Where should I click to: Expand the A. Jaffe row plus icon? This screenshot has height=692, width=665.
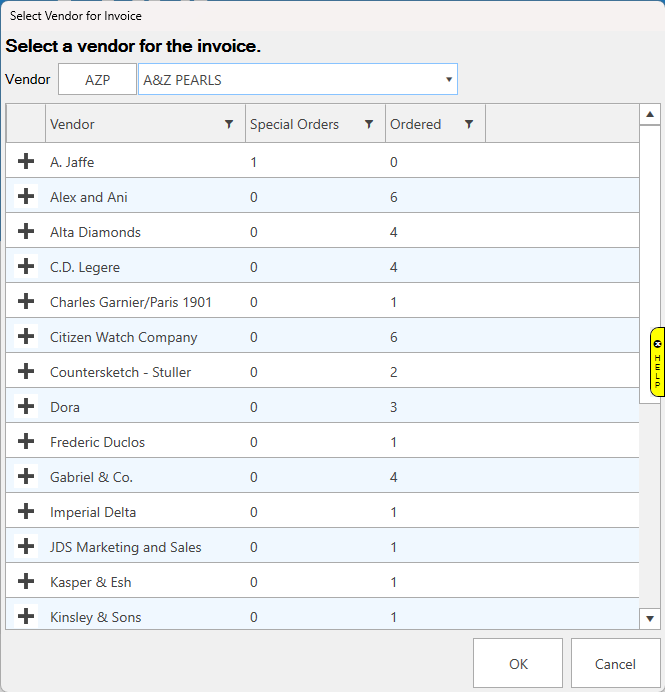(26, 161)
